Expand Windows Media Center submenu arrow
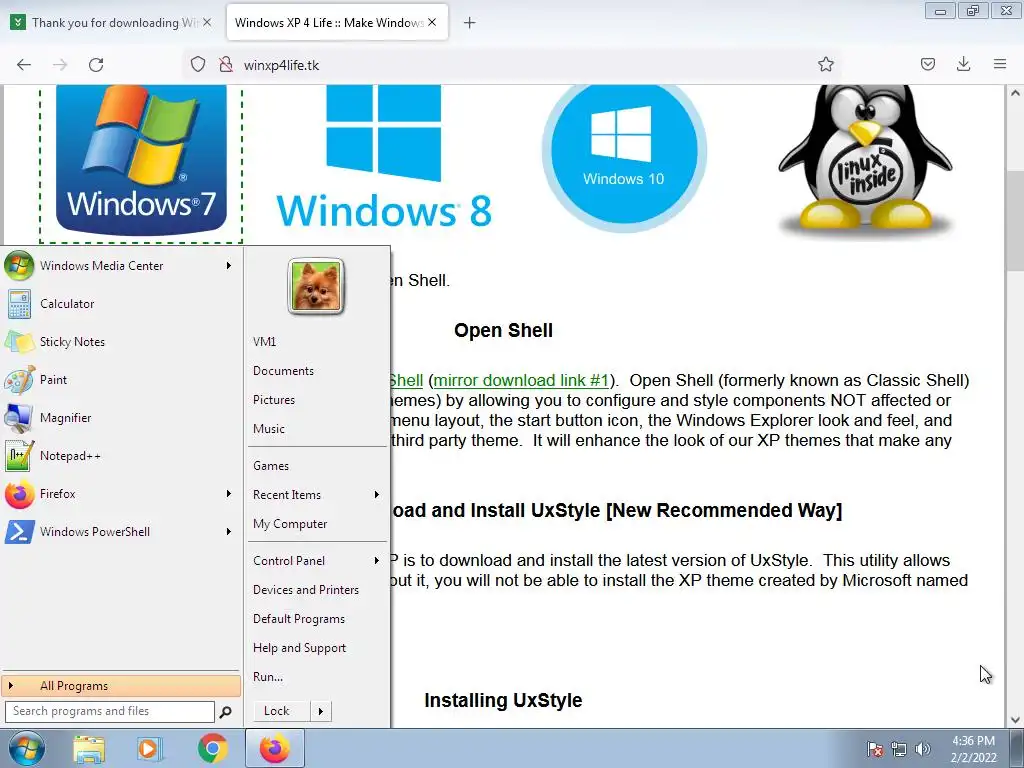The image size is (1024, 768). pos(229,266)
